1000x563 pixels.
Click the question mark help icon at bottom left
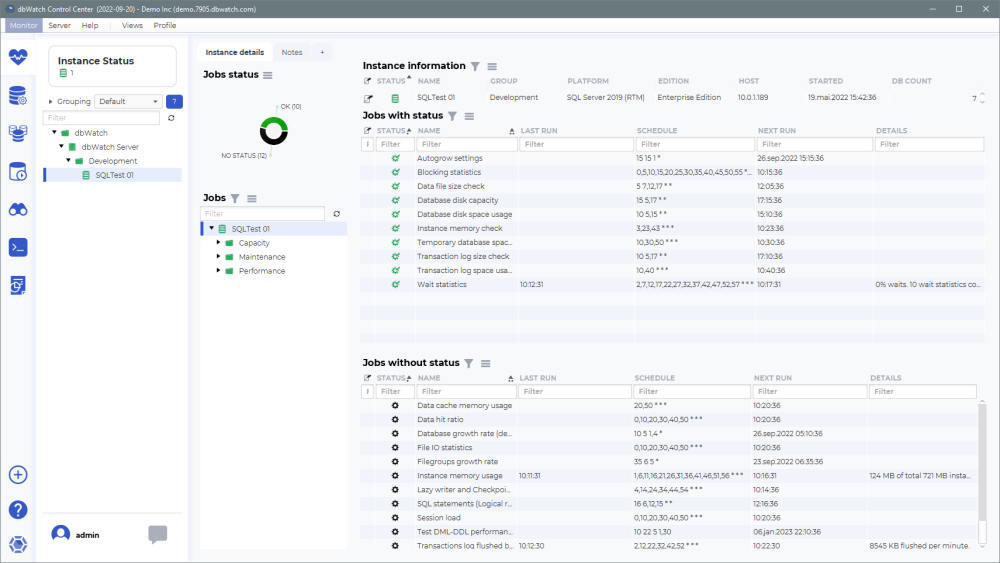[x=18, y=510]
